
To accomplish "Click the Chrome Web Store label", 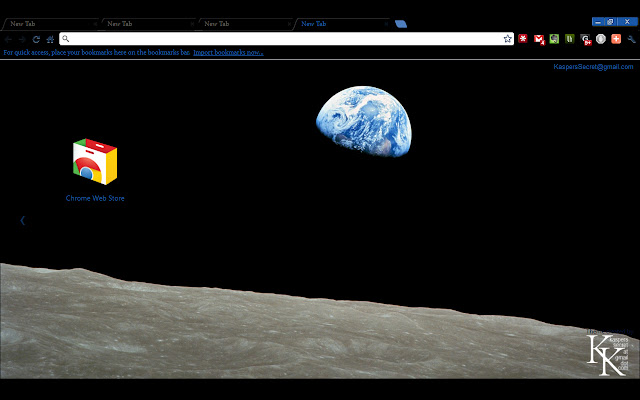I will click(95, 198).
